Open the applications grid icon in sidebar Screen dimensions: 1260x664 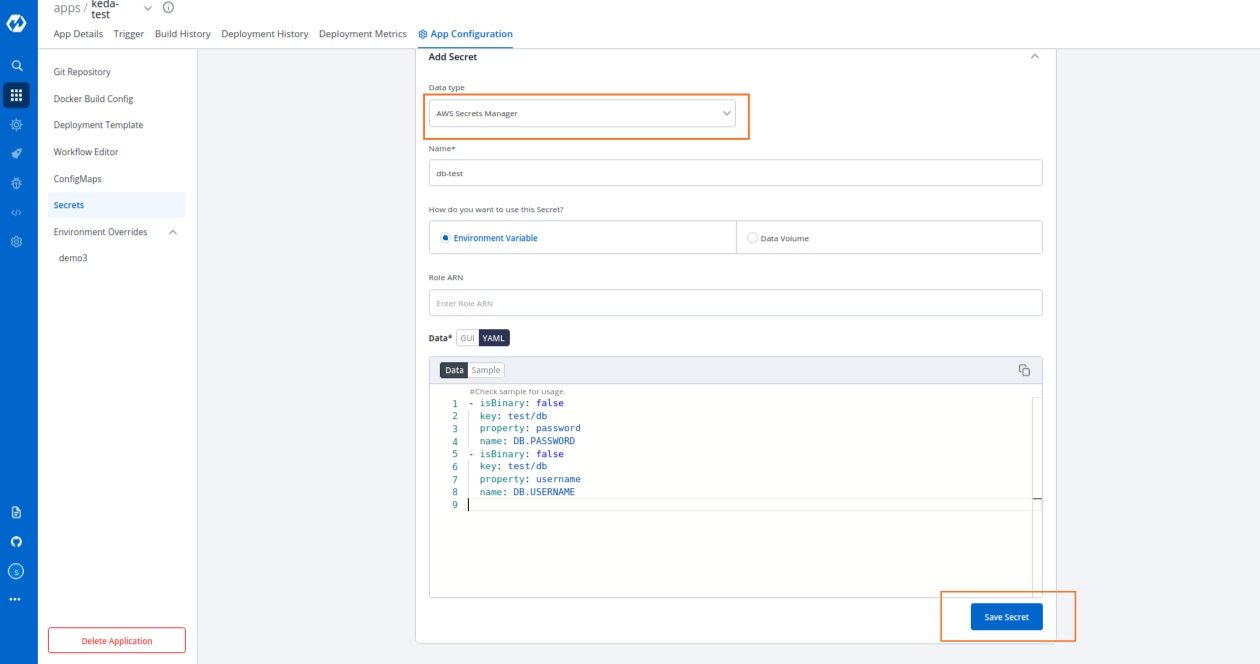coord(16,95)
